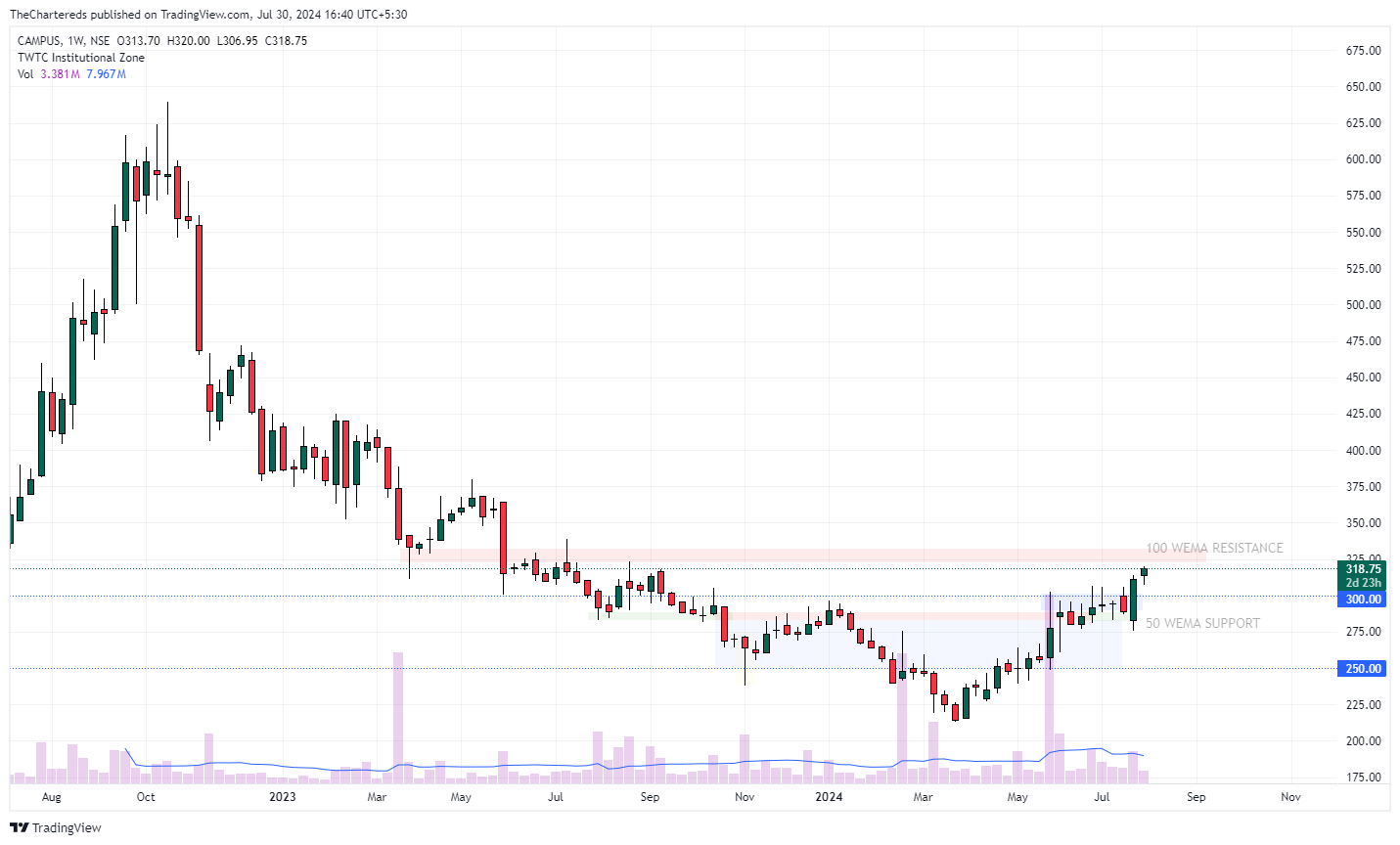
Task: Click the 275.00 price axis label
Action: 1363,632
